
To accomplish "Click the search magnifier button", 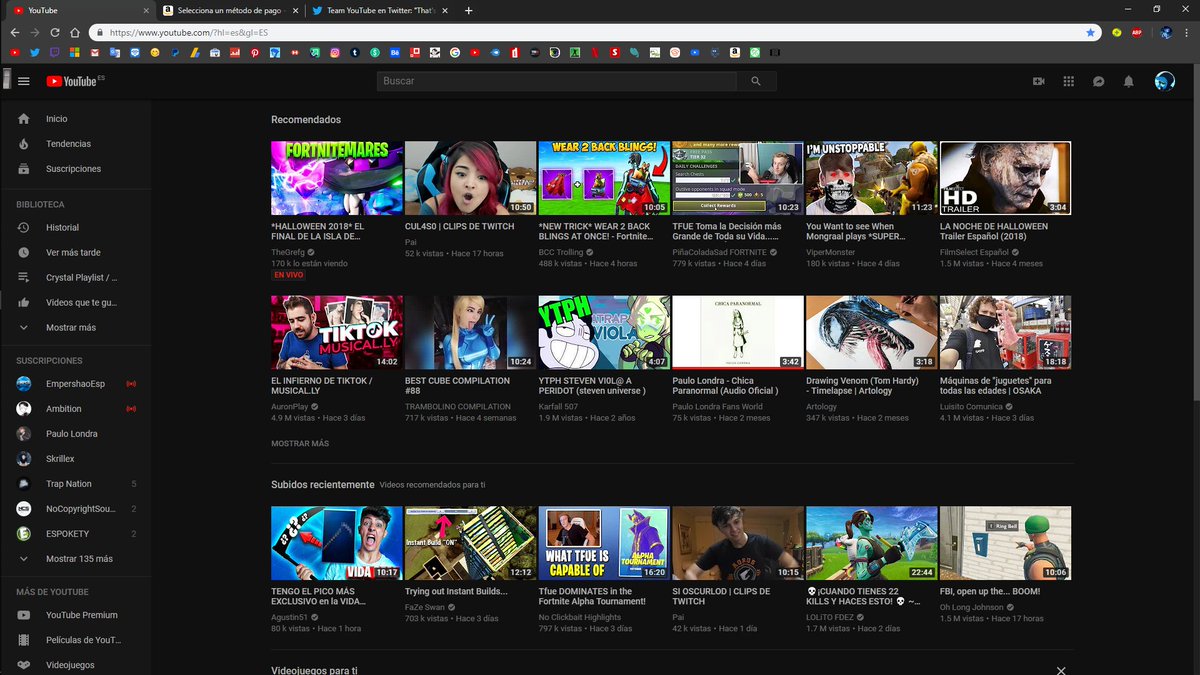I will 756,81.
